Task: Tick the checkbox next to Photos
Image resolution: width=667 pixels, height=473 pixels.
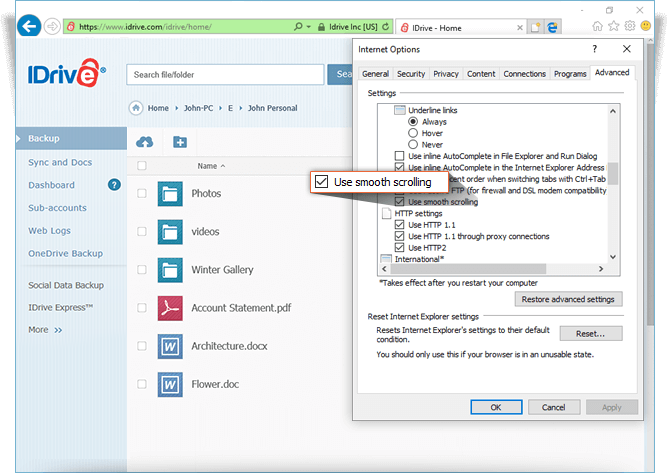Action: click(142, 194)
